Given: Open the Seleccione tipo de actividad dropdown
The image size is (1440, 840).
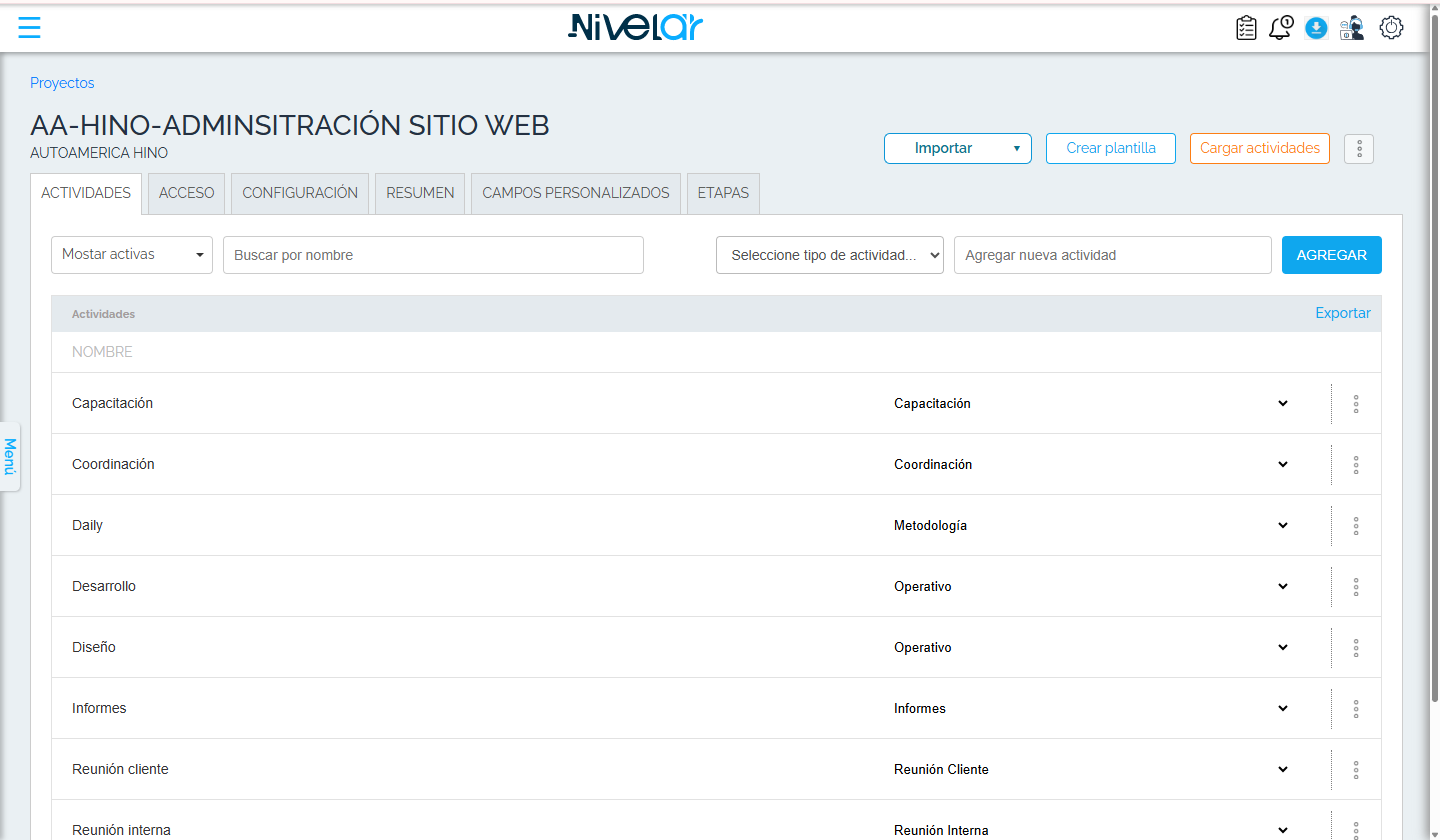Looking at the screenshot, I should 830,255.
